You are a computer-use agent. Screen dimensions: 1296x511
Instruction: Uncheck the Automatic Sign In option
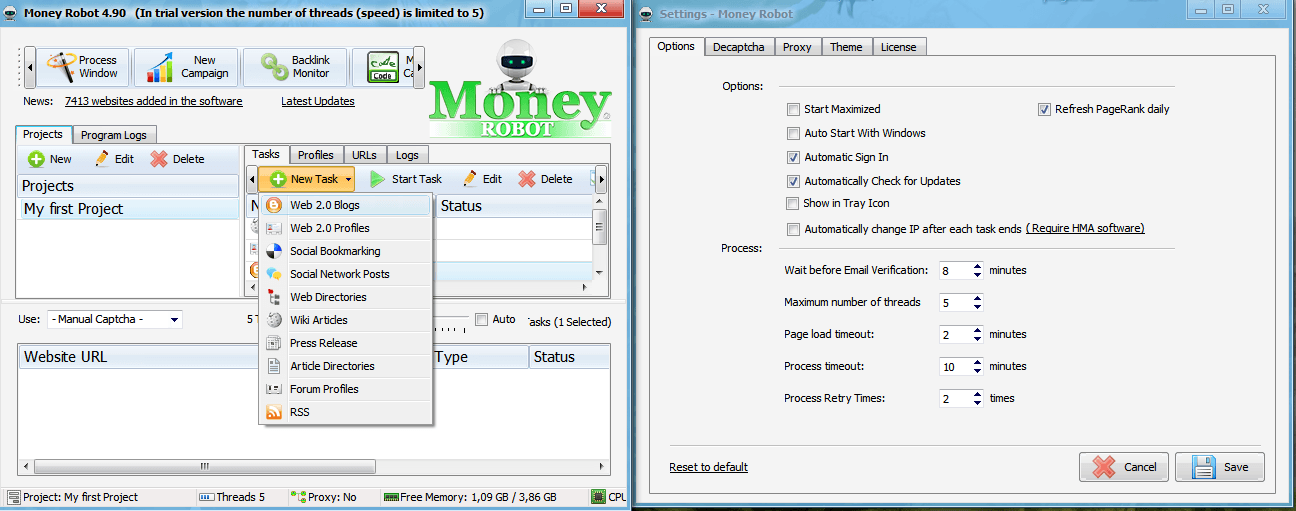coord(794,157)
